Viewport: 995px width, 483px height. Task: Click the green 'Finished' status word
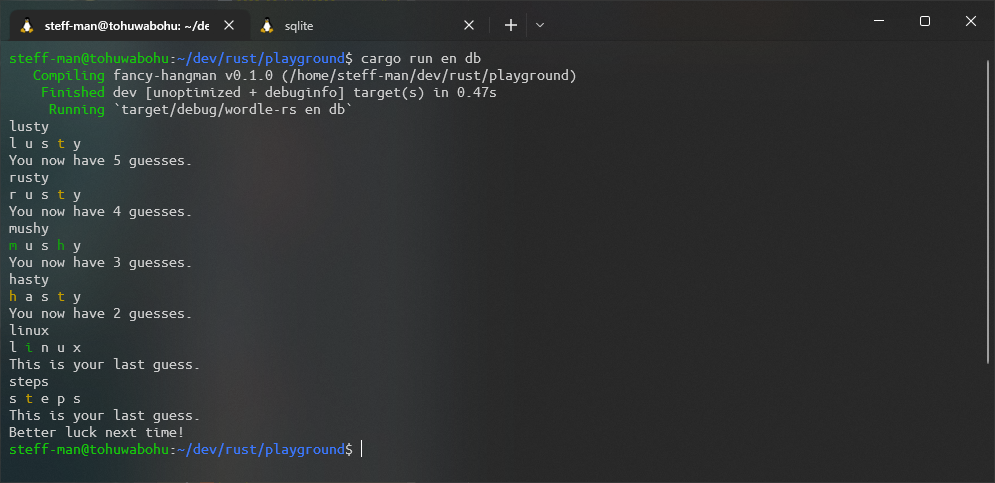[72, 93]
